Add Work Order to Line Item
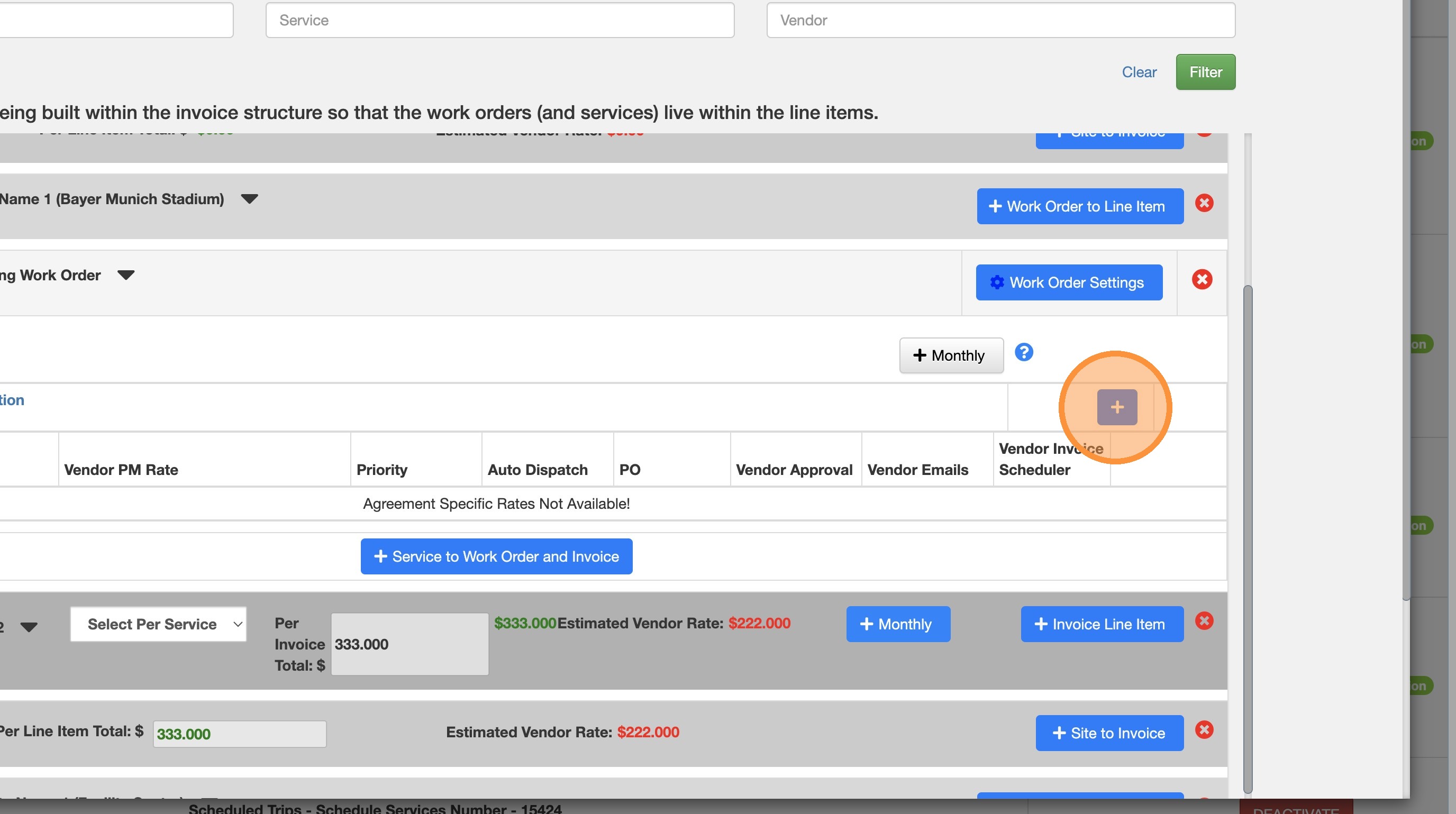The image size is (1456, 814). click(1079, 206)
